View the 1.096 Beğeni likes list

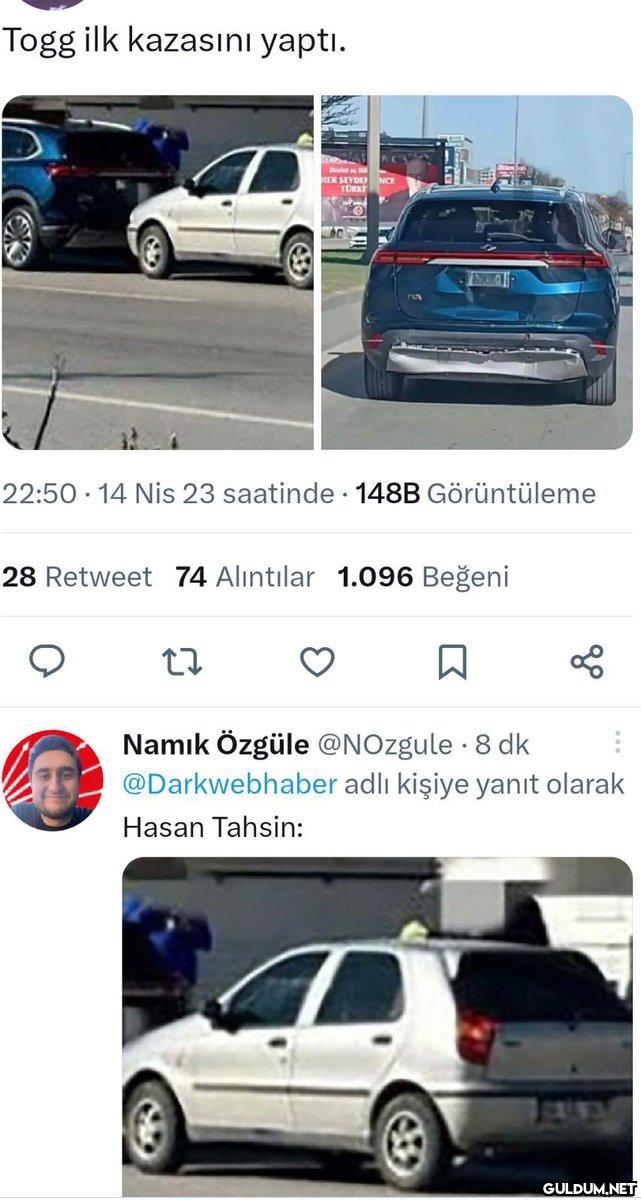[x=423, y=577]
